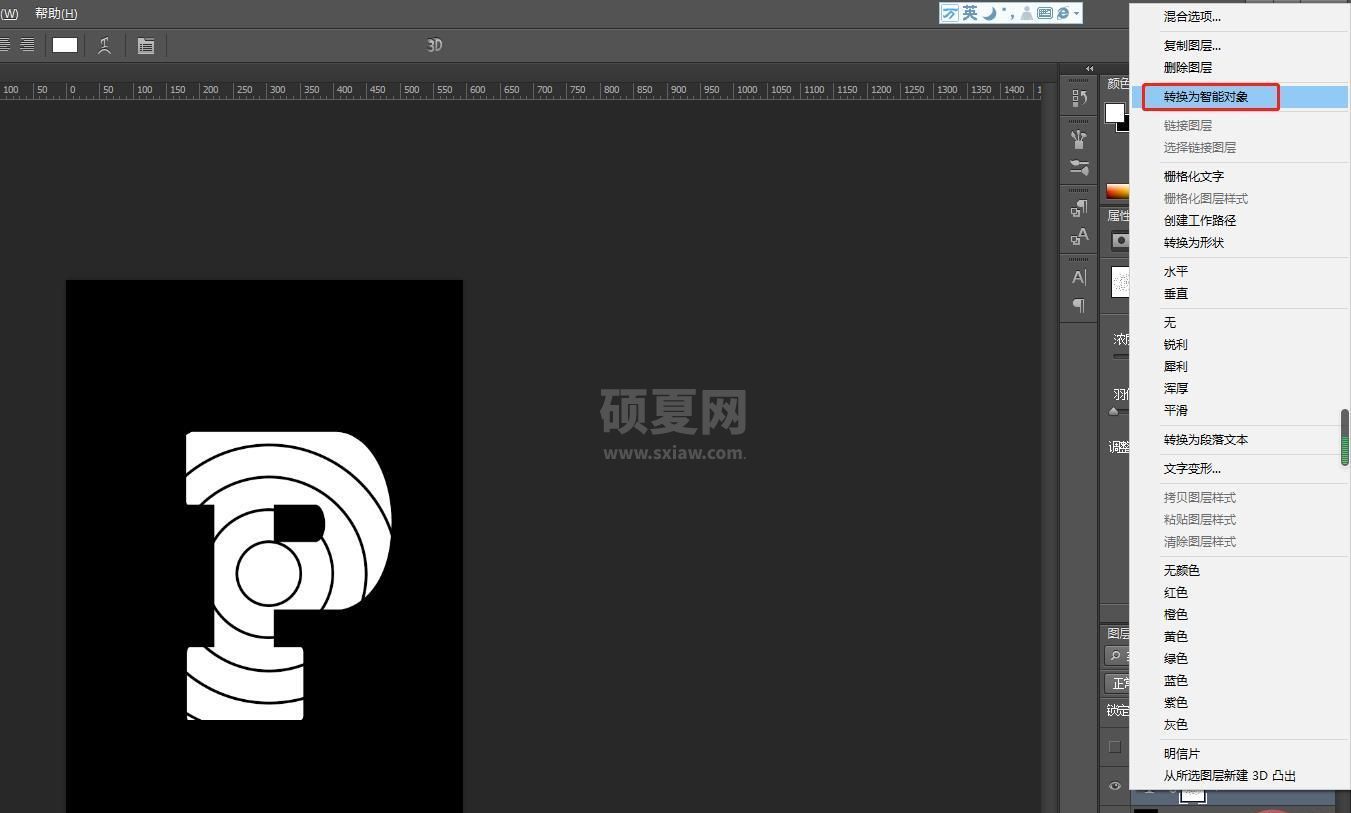The image size is (1351, 813).
Task: Set layer color label to 蓝色
Action: click(1175, 680)
